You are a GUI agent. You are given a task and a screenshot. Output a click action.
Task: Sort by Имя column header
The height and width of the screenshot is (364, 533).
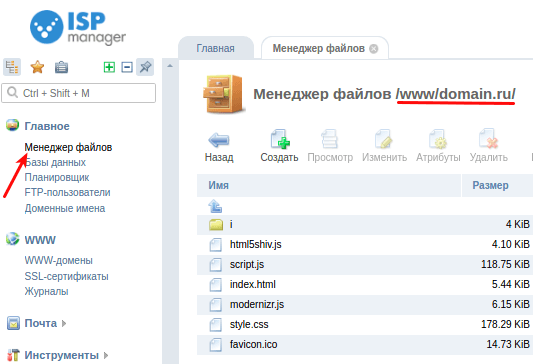(329, 185)
